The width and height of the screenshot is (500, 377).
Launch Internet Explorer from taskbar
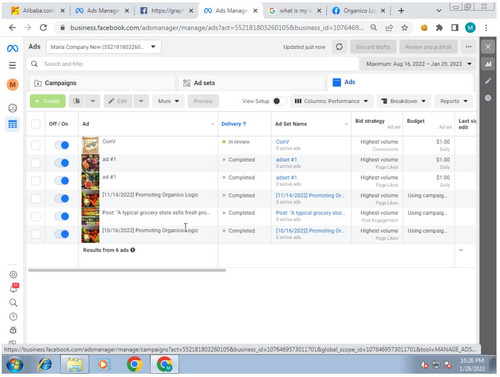[45, 364]
